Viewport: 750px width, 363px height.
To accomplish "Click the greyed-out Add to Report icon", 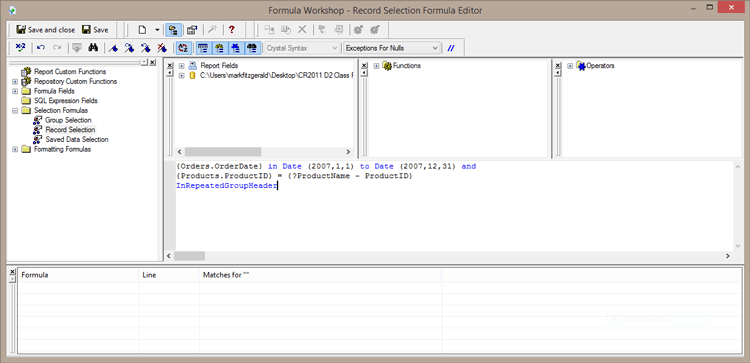I will (x=375, y=30).
